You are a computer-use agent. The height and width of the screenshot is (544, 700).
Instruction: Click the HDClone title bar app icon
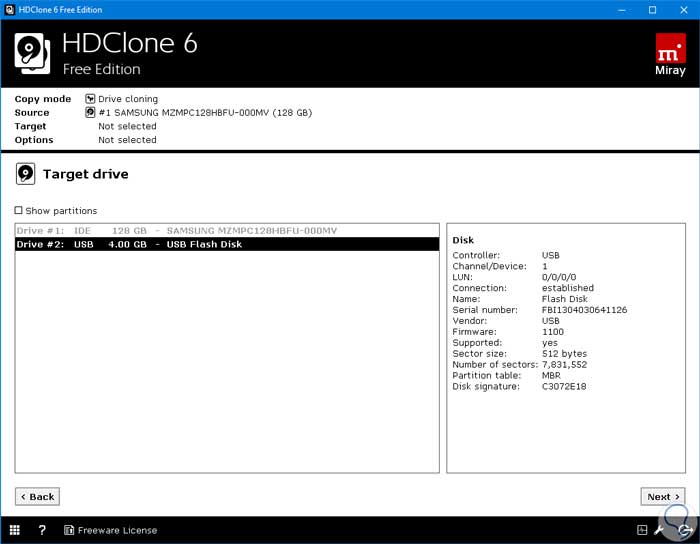[9, 9]
